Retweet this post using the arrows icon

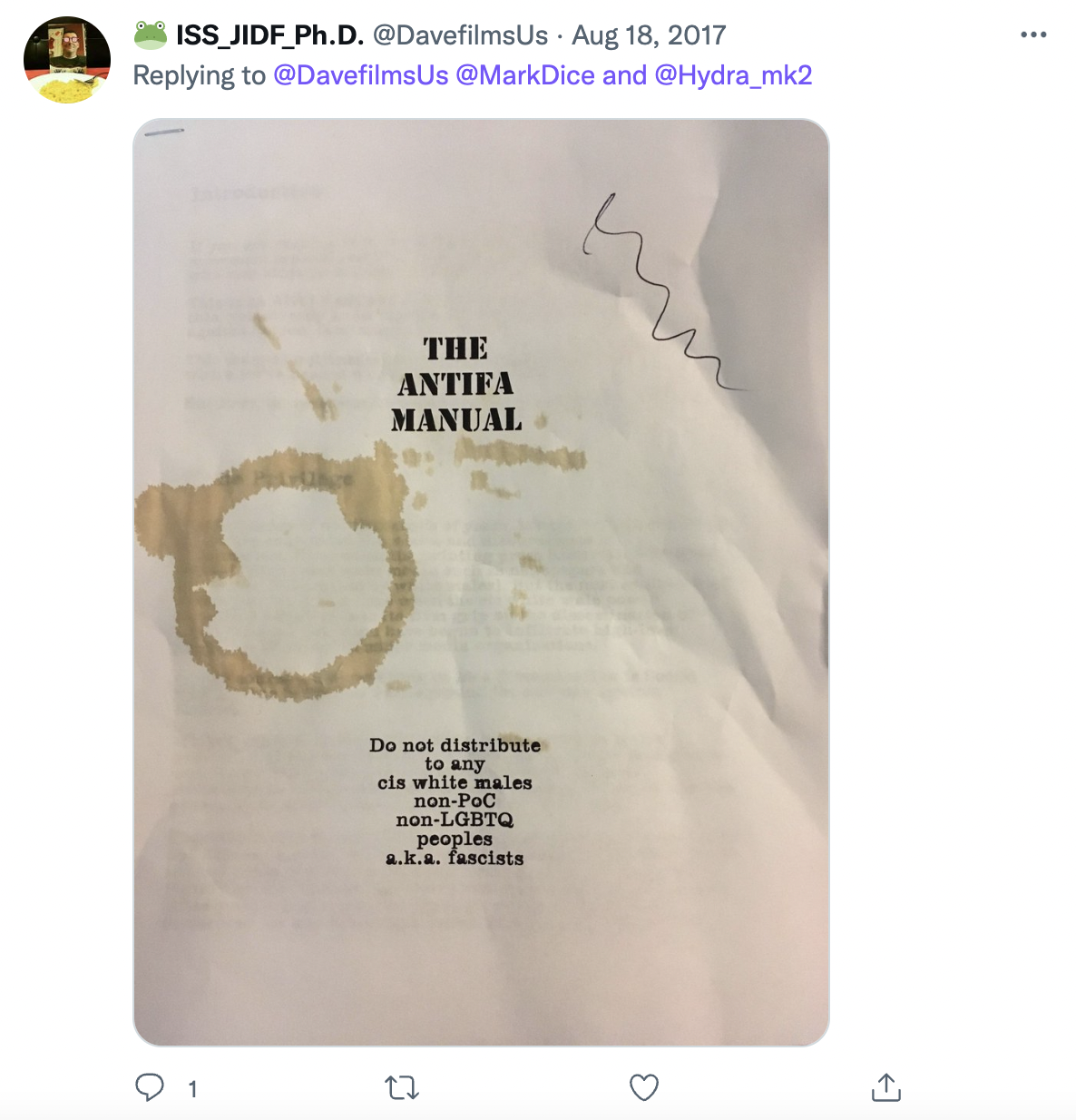[402, 1087]
